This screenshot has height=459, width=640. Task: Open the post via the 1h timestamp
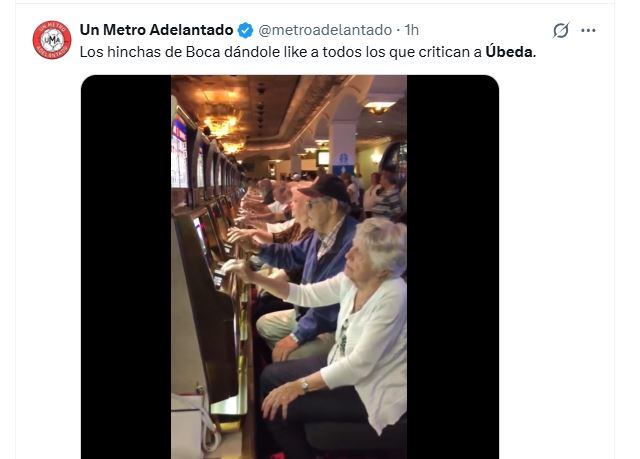[411, 30]
